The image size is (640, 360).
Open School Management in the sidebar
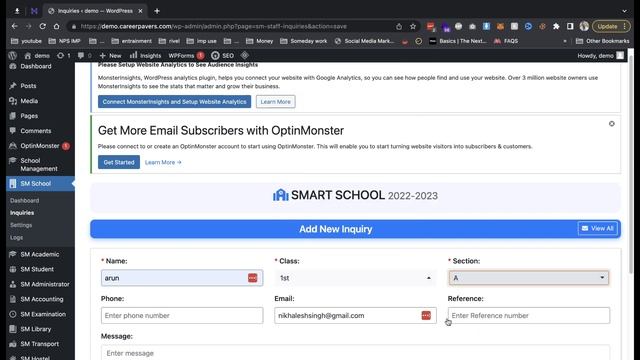[40, 164]
